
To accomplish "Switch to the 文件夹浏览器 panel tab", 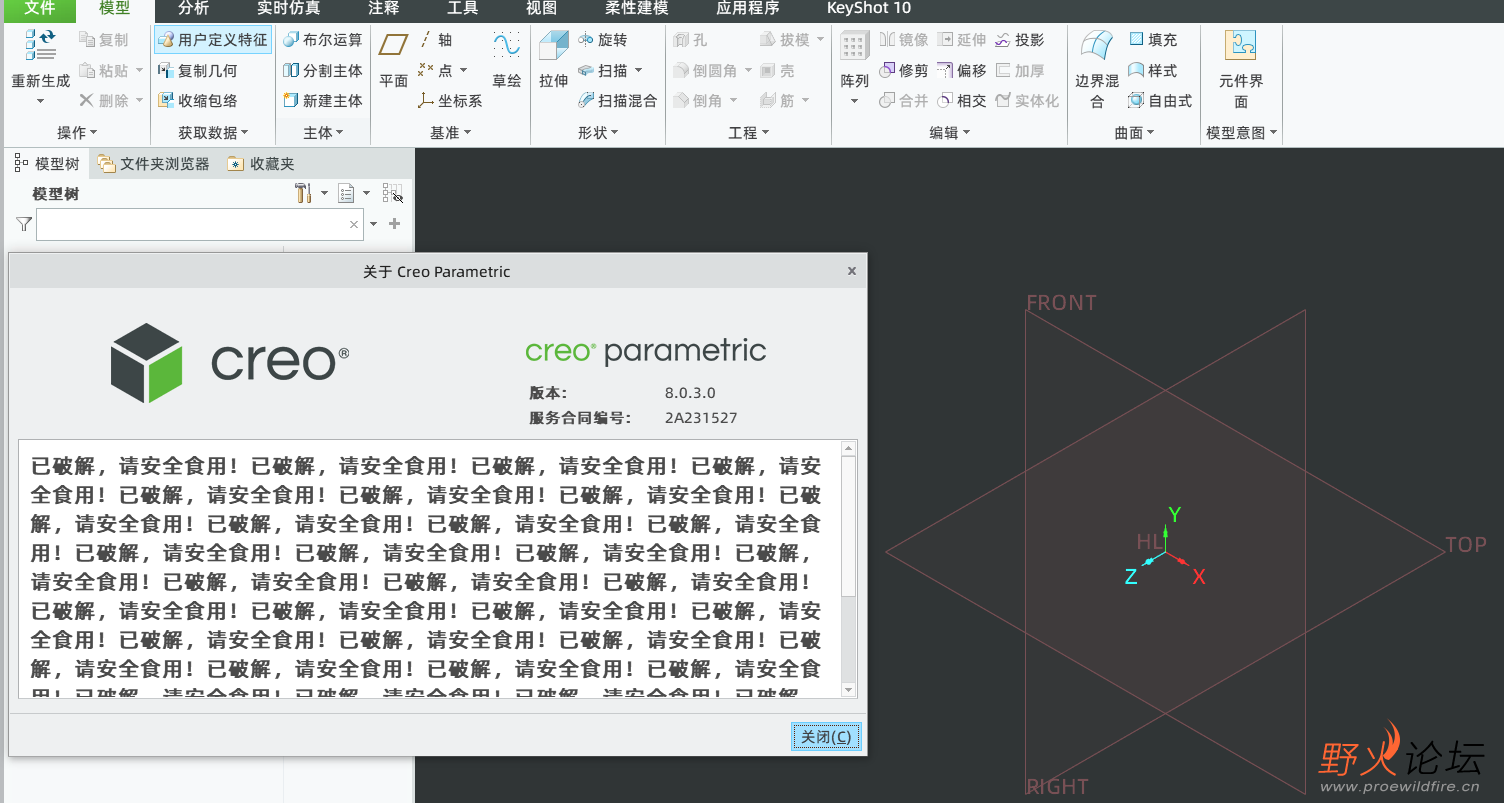I will point(154,164).
